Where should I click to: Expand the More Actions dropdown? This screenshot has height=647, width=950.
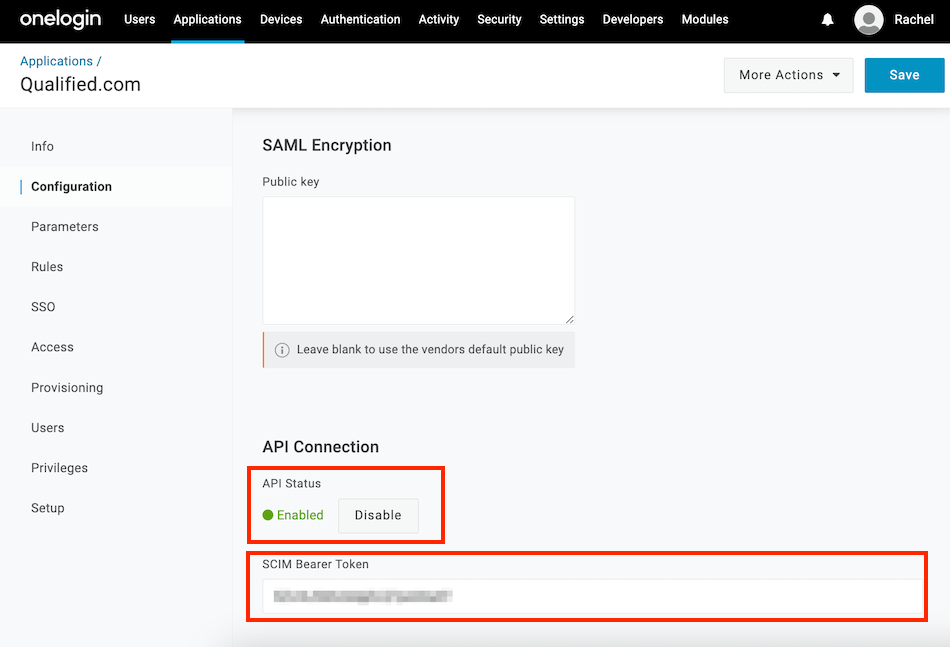pyautogui.click(x=788, y=75)
